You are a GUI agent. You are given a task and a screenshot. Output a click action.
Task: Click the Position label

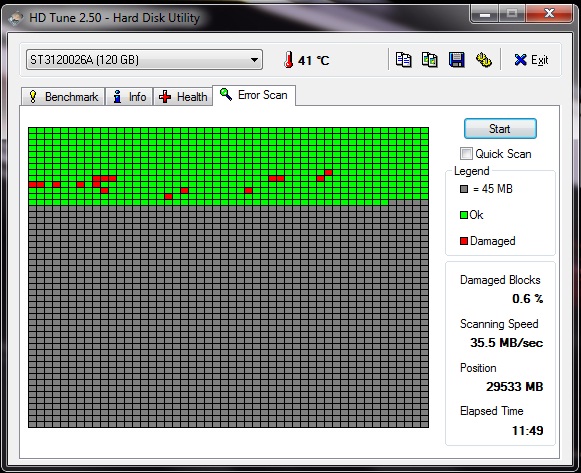click(x=478, y=368)
